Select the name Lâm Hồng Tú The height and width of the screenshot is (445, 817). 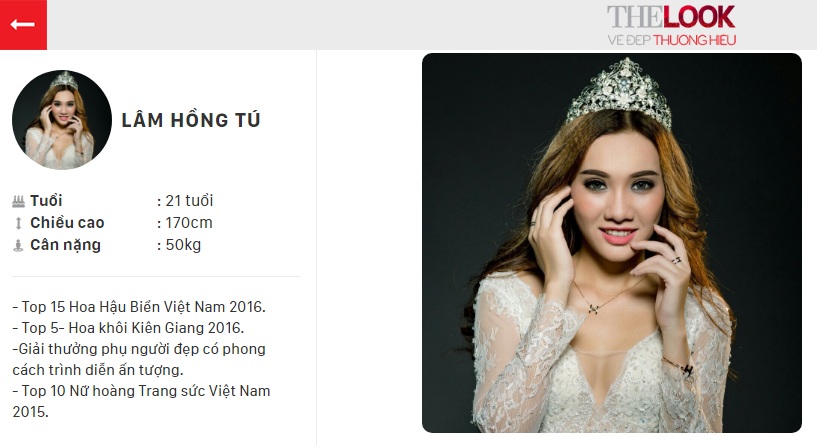point(191,120)
